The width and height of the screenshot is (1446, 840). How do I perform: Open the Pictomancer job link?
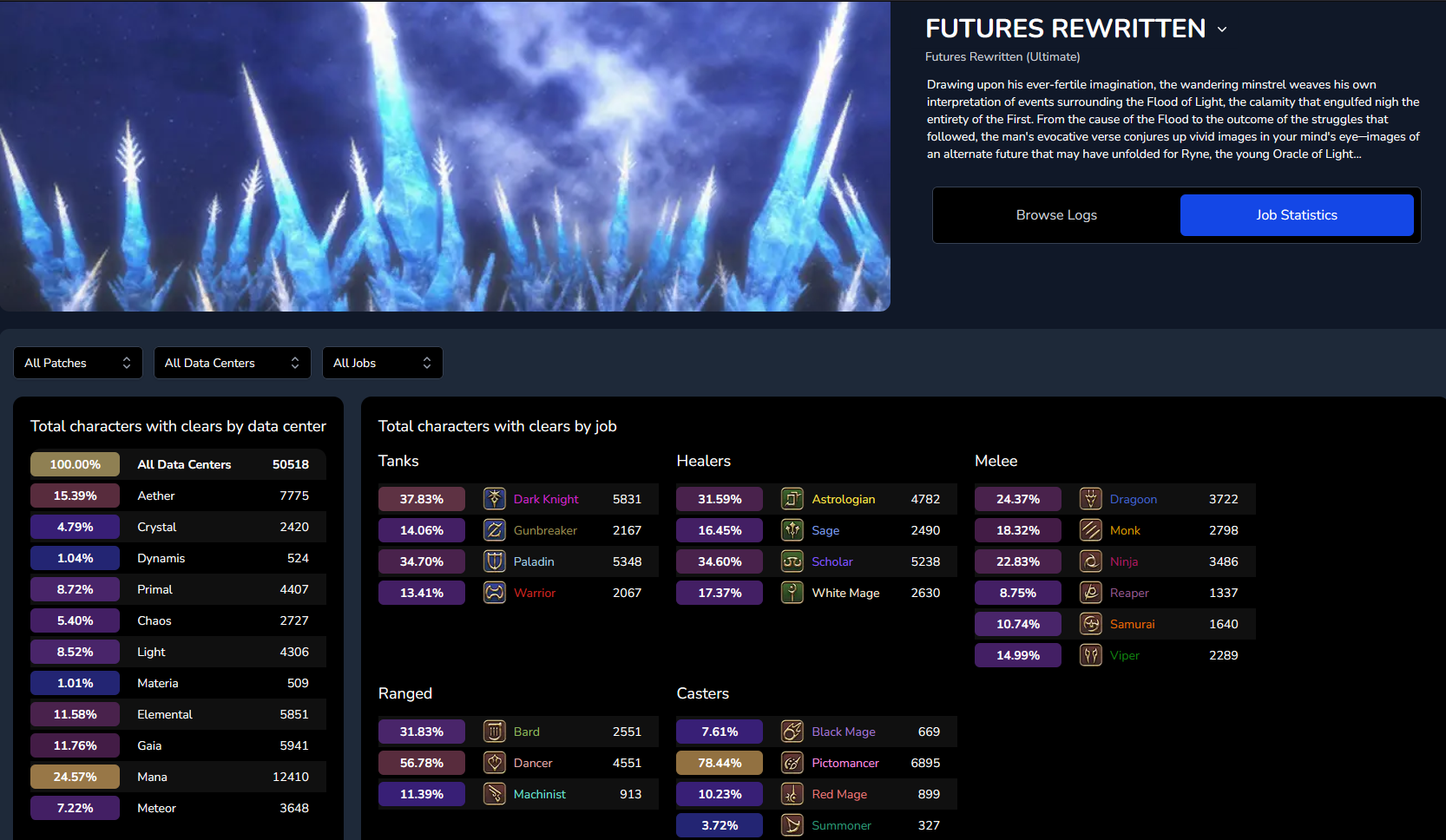click(845, 763)
